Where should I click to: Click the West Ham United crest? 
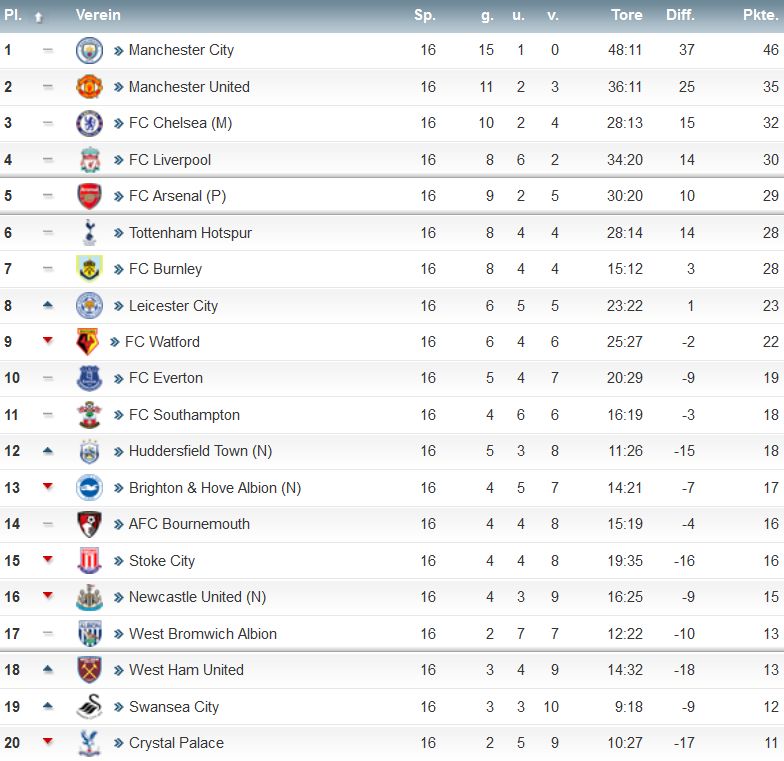point(90,670)
